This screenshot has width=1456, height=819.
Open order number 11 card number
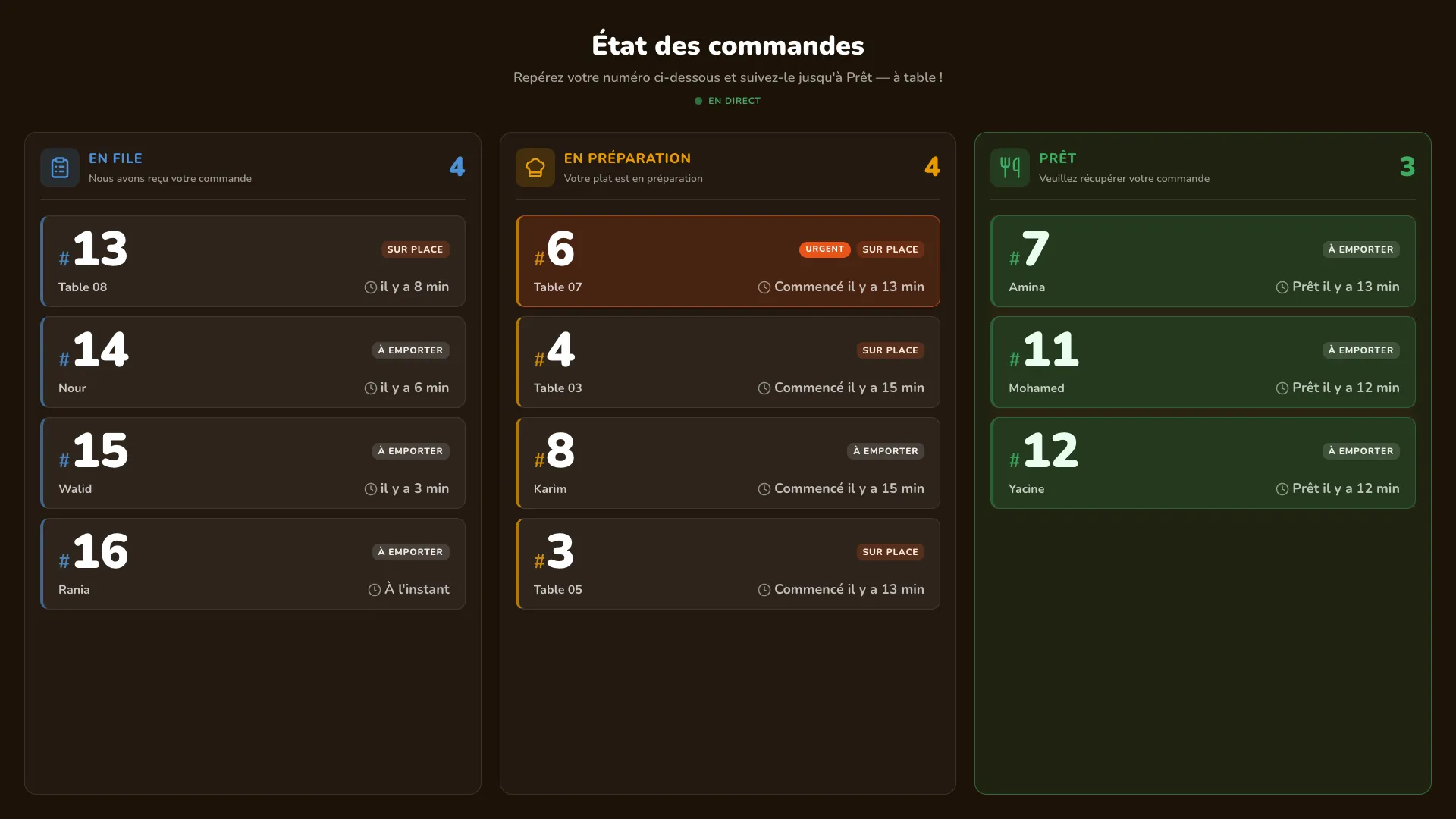pos(1043,350)
